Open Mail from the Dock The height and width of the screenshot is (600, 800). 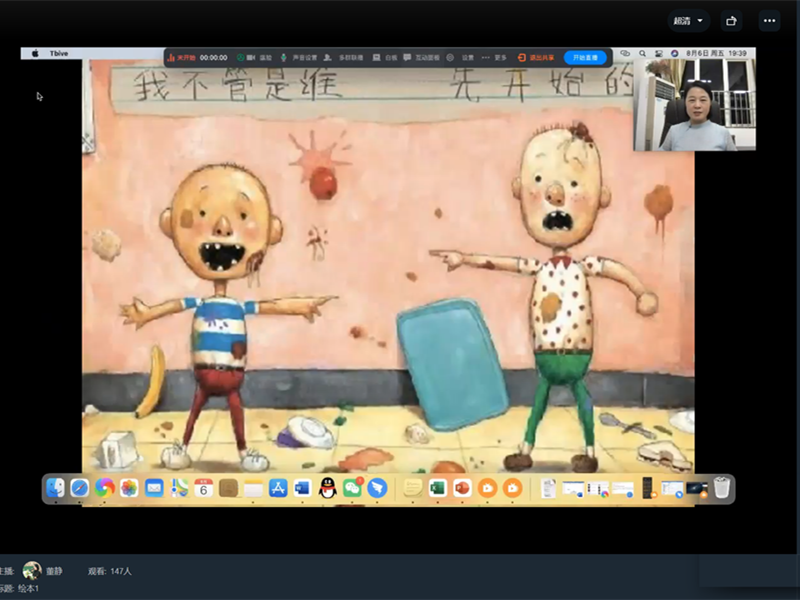[154, 488]
